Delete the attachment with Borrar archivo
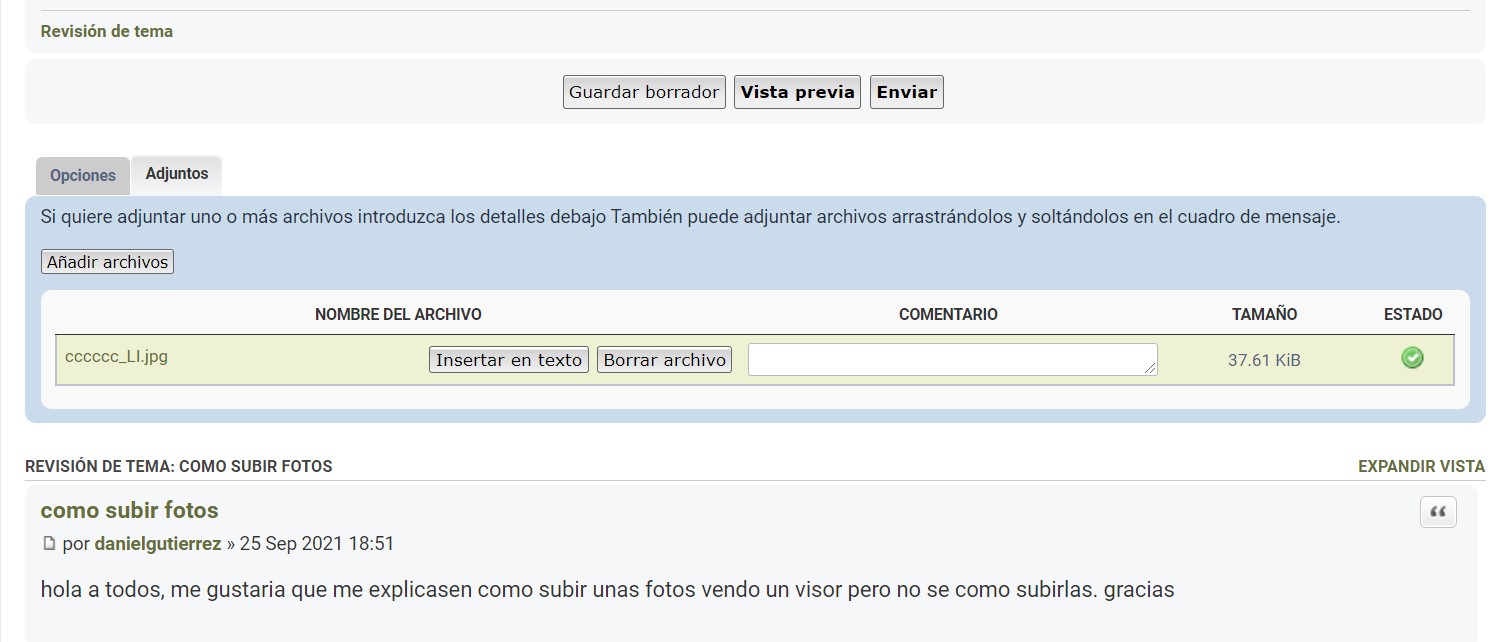This screenshot has width=1512, height=642. 665,360
